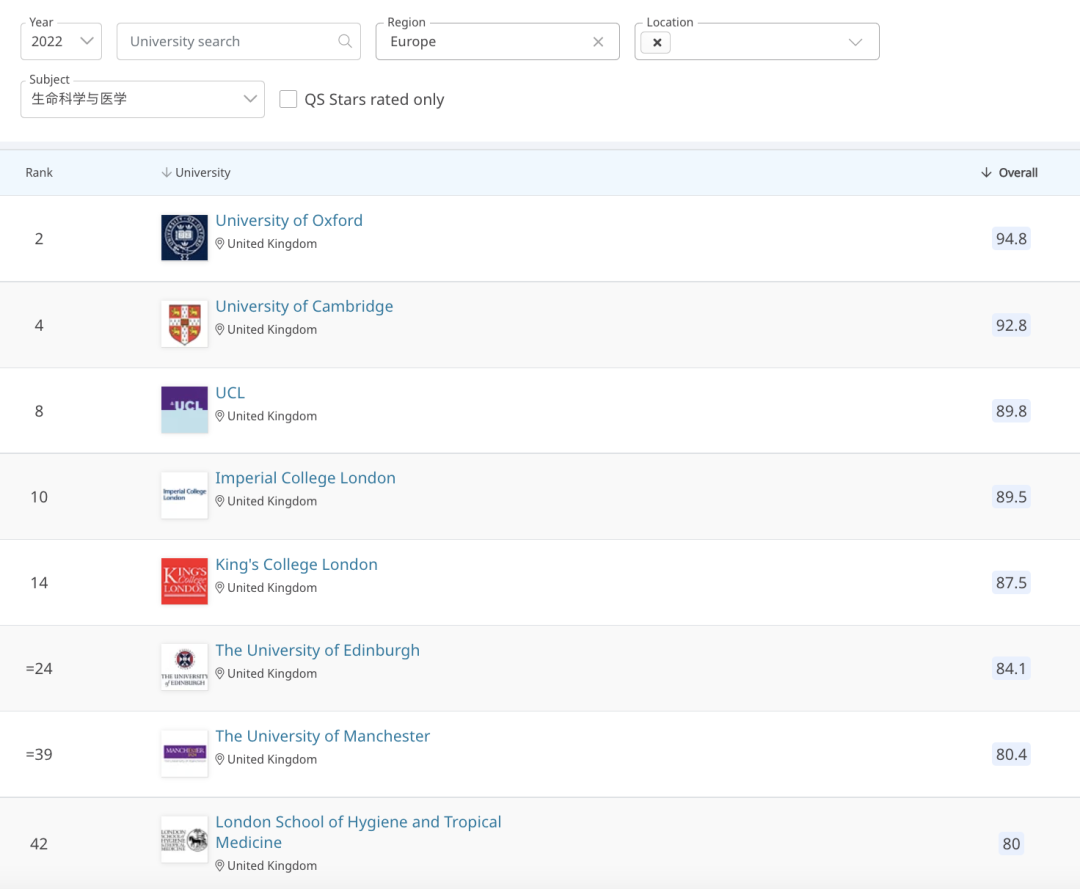Sort by the University column header

click(196, 173)
